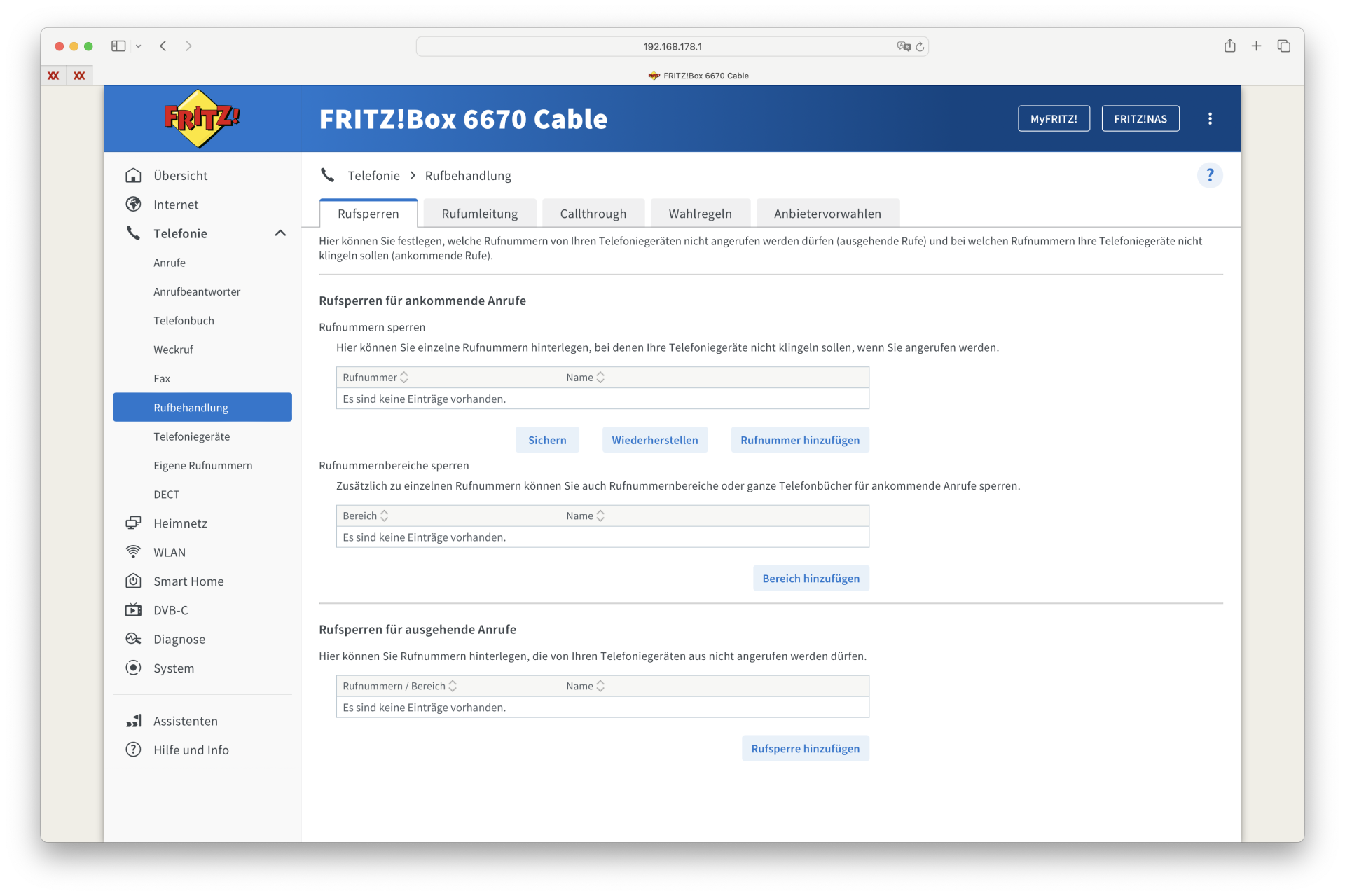Screen dimensions: 1345x896
Task: Open Weckruf in the sidebar
Action: (174, 350)
